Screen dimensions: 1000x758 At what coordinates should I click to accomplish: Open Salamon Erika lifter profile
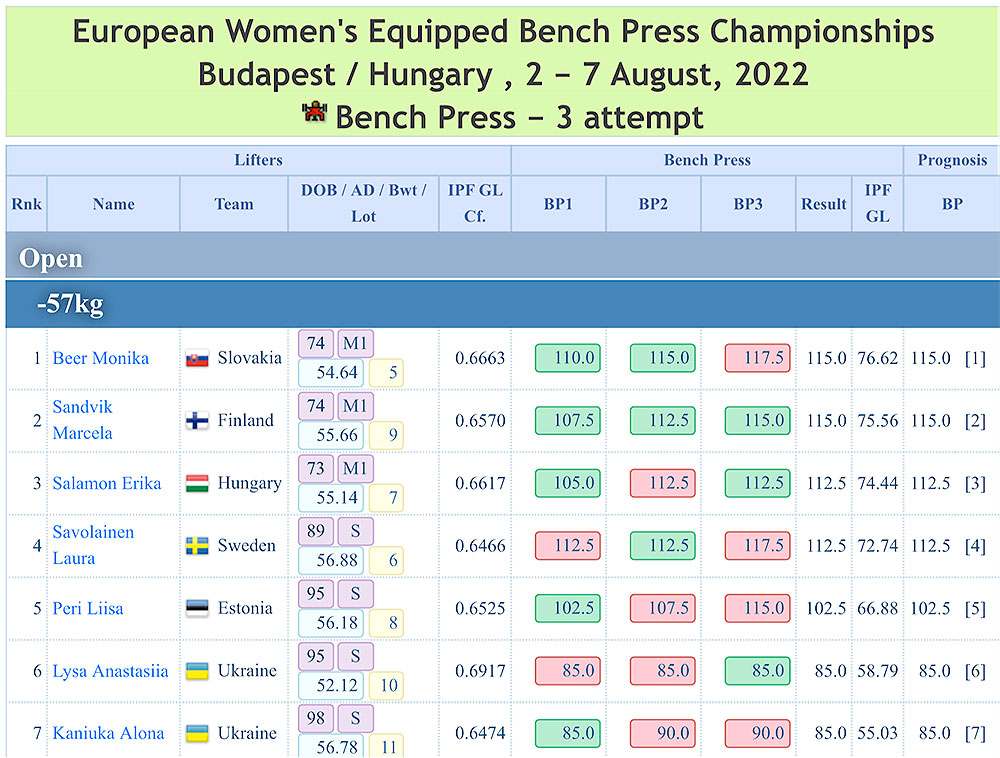pyautogui.click(x=107, y=483)
